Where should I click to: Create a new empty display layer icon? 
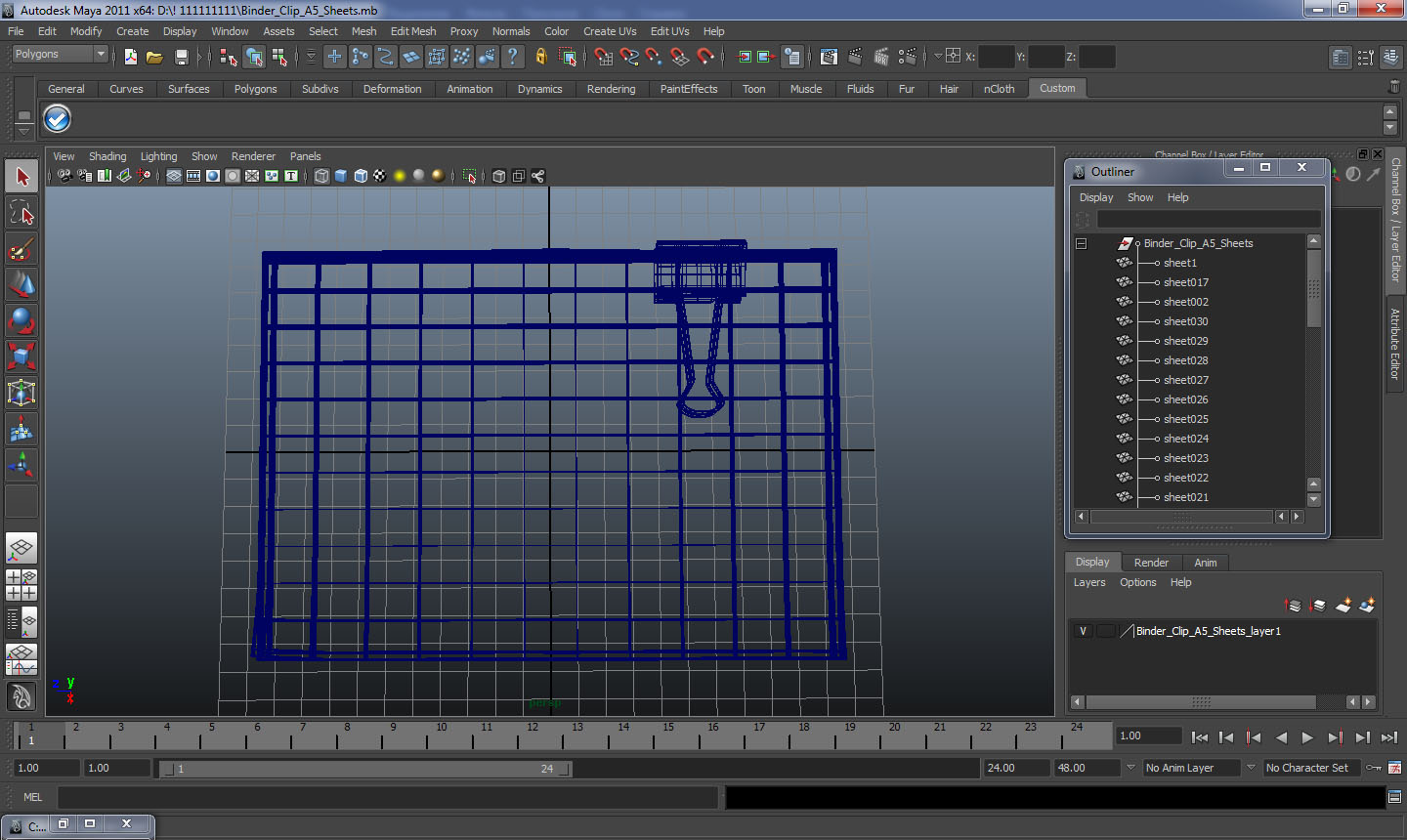point(1343,606)
